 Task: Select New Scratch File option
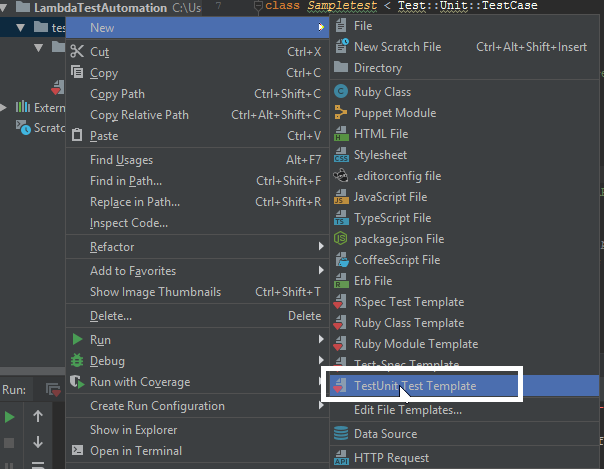pos(397,47)
